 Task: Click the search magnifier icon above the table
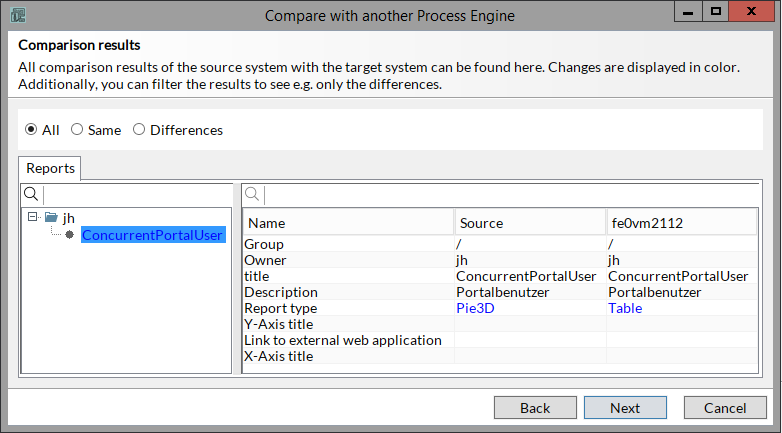253,194
